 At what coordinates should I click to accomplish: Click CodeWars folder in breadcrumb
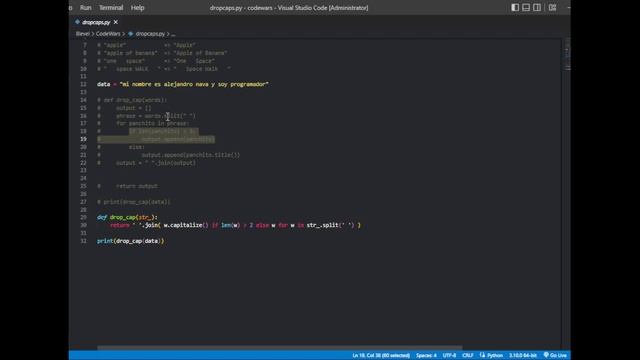point(108,34)
